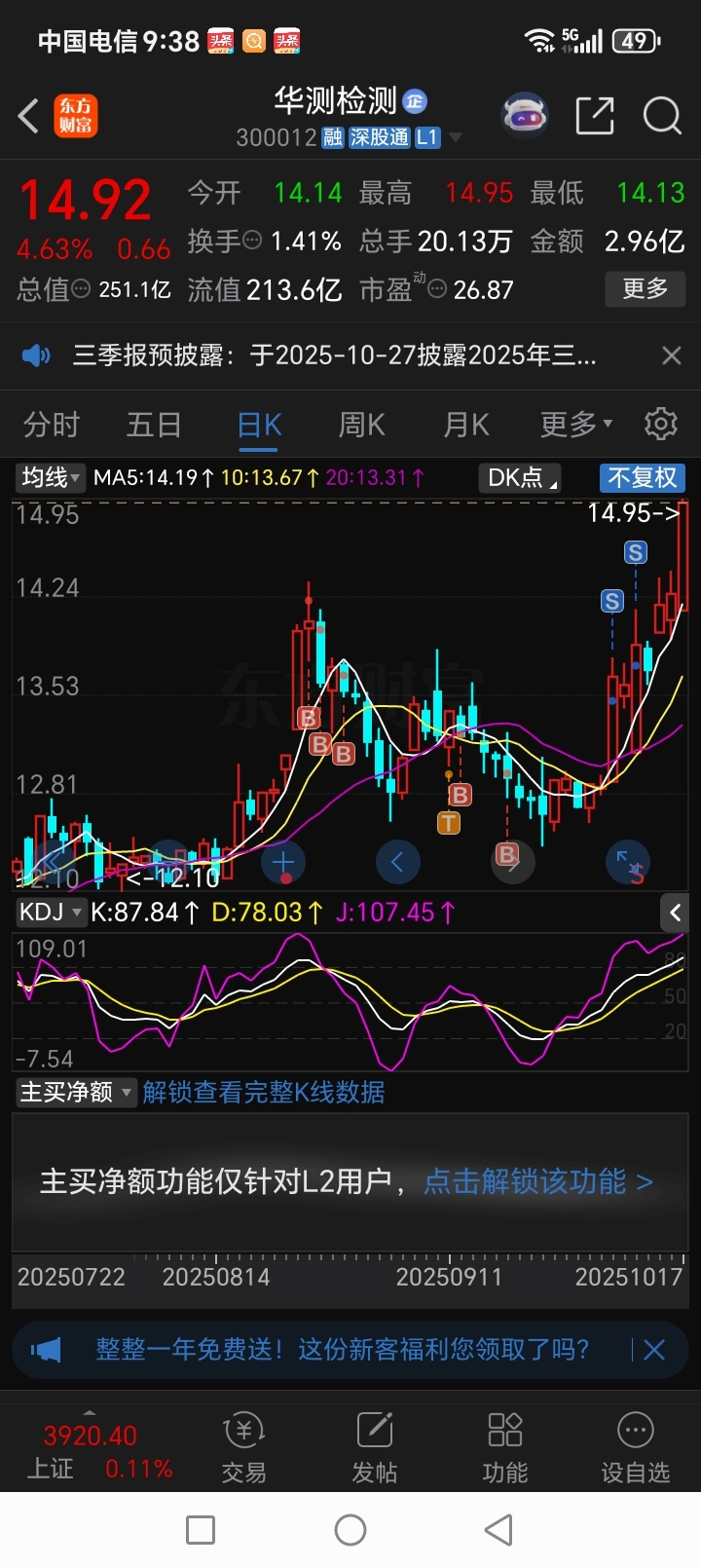Tap the orange T marker on chart

pos(449,824)
